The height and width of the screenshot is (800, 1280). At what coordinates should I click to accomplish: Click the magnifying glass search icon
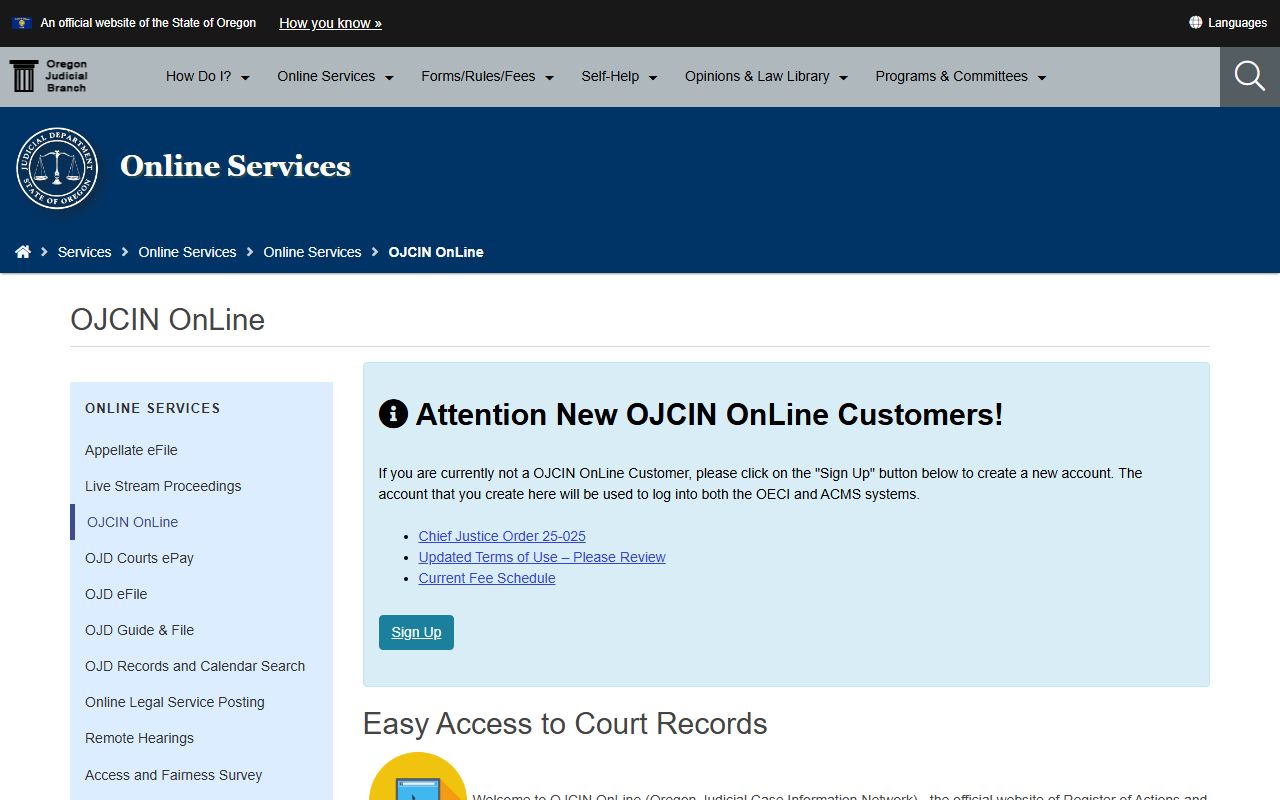[1249, 76]
